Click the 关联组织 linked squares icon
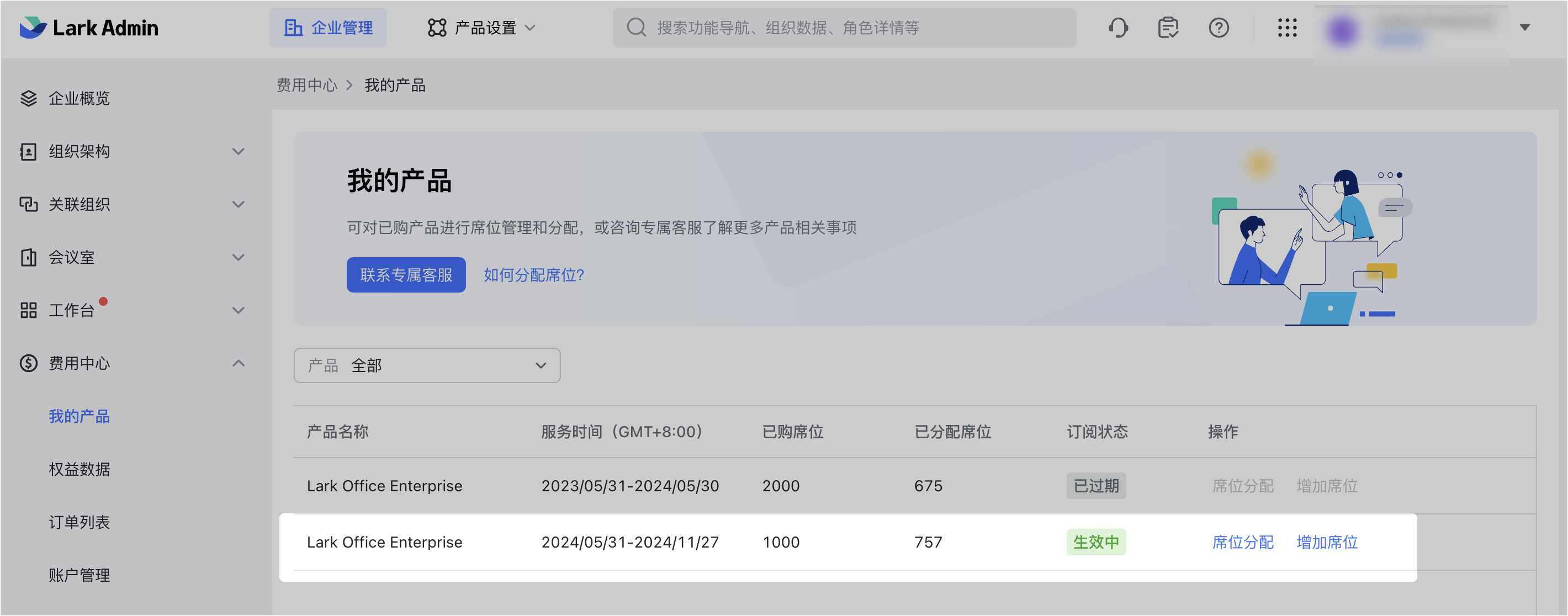 coord(29,204)
